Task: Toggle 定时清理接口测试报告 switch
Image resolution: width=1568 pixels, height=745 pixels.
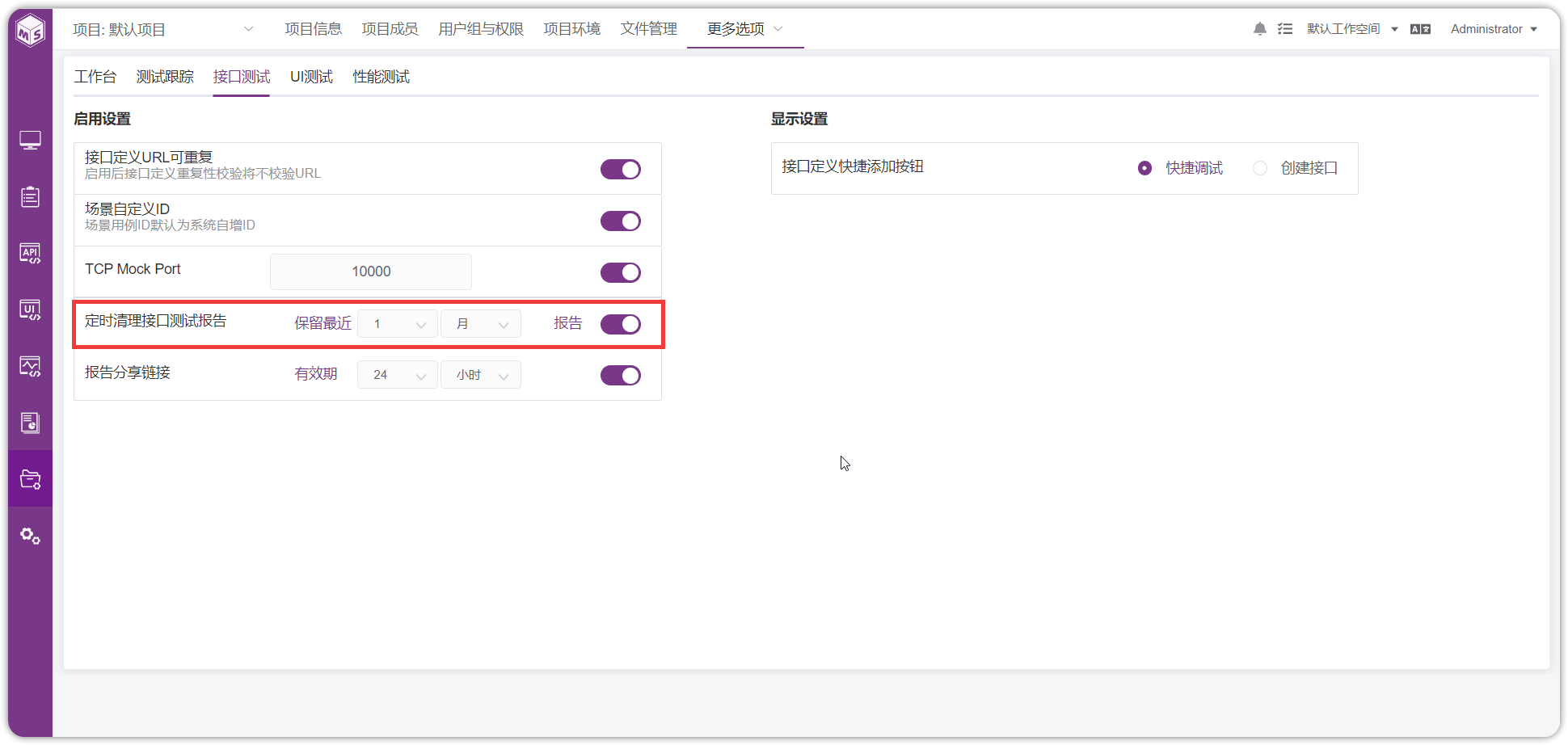Action: (x=621, y=324)
